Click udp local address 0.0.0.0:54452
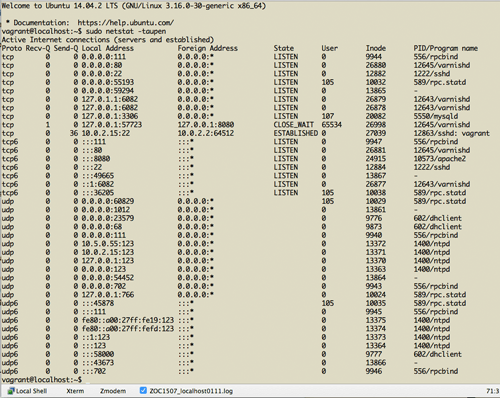The height and width of the screenshot is (398, 500). click(108, 278)
